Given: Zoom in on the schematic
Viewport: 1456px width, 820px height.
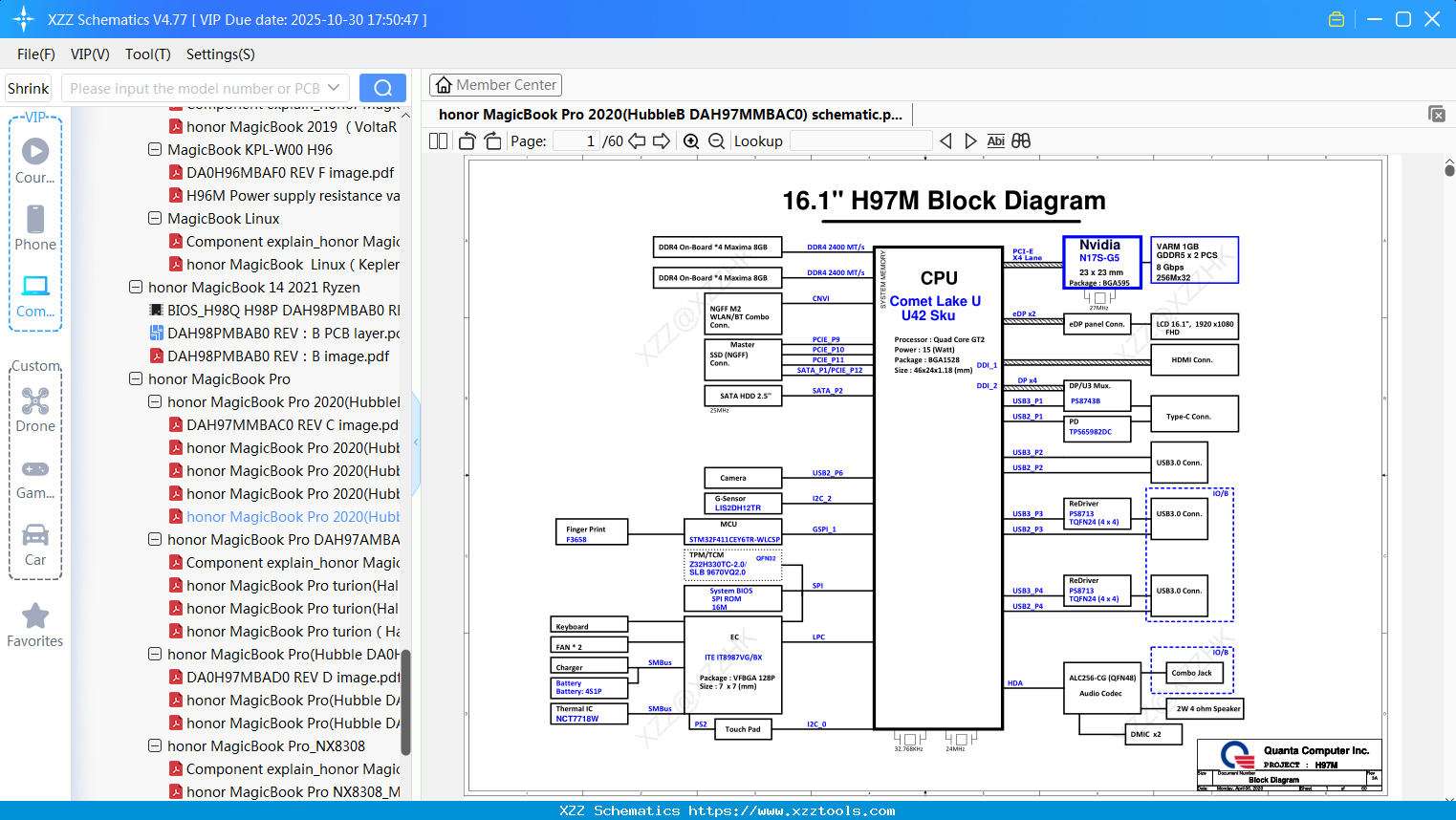Looking at the screenshot, I should pyautogui.click(x=691, y=141).
